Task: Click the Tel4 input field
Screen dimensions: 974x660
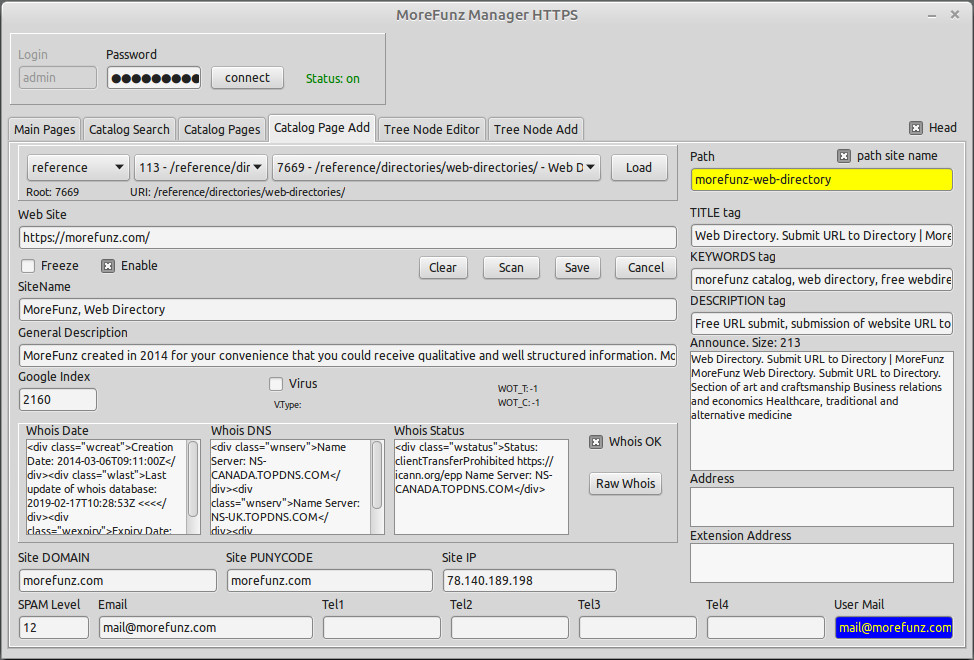Action: coord(766,628)
